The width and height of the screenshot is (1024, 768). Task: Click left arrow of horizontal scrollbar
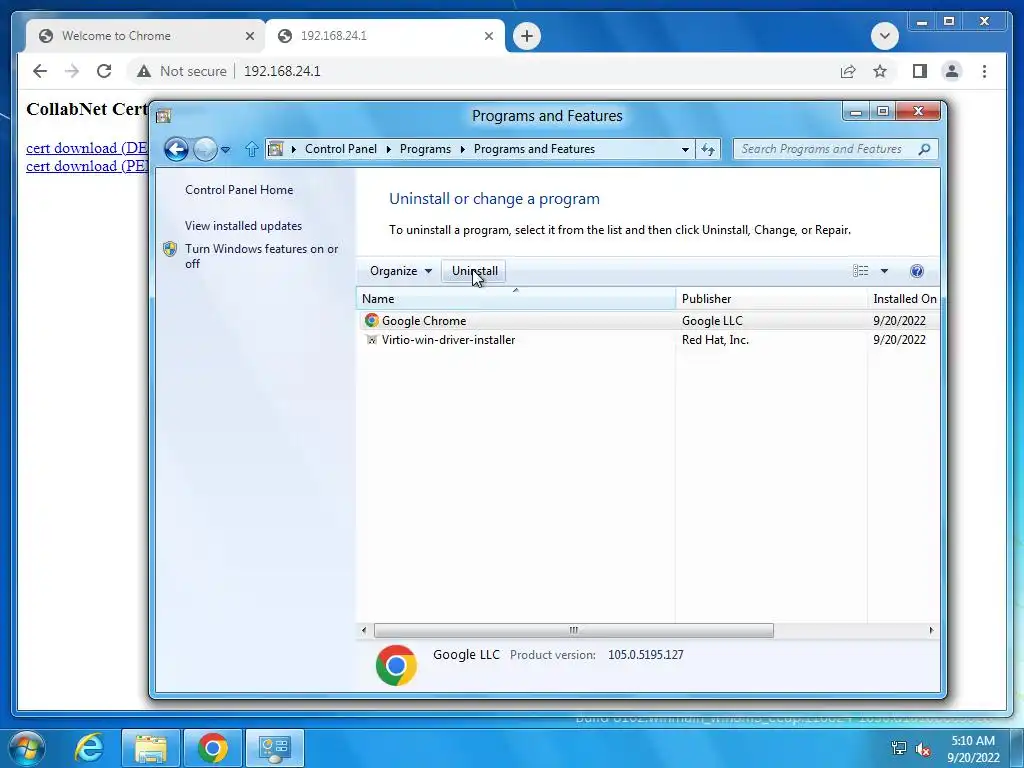(364, 630)
